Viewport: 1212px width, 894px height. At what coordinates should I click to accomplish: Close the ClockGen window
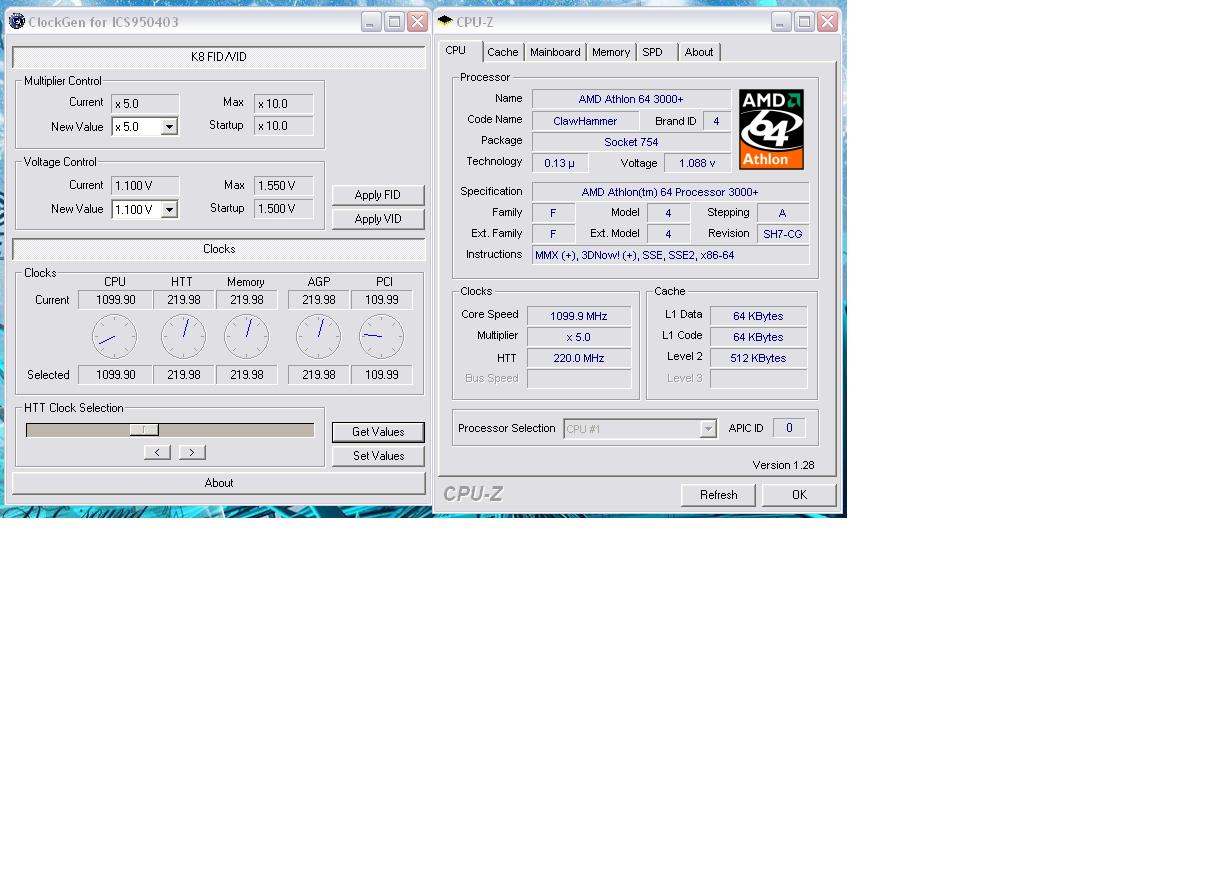click(417, 22)
